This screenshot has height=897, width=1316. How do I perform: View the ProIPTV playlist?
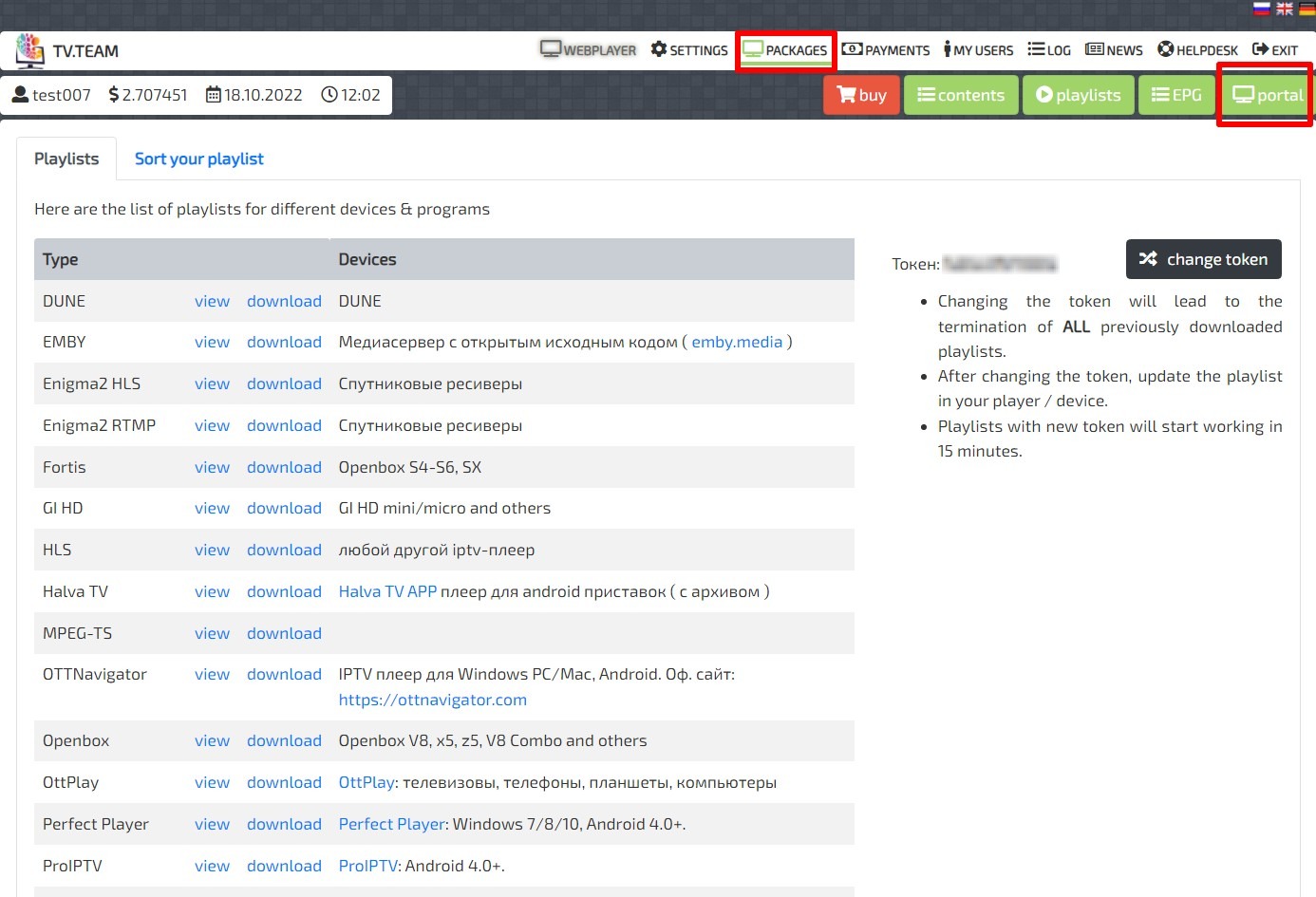coord(212,866)
